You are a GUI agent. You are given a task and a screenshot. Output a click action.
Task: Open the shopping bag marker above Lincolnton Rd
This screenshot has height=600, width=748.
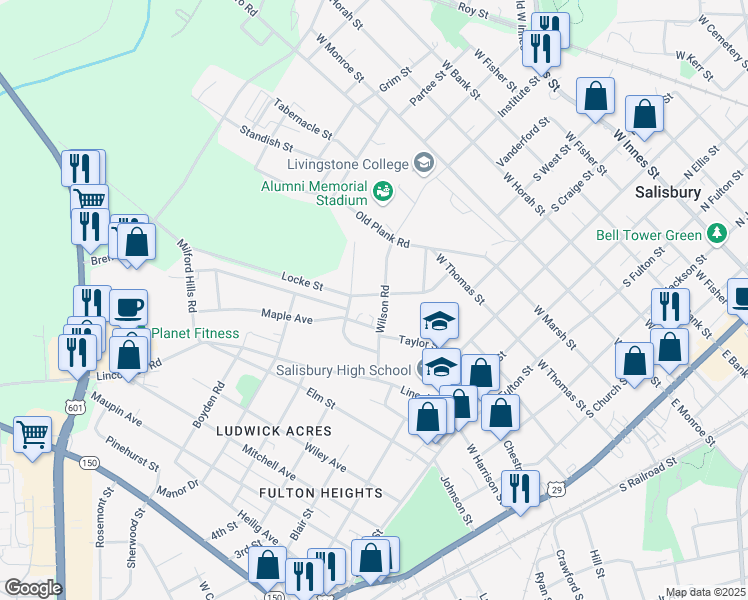pyautogui.click(x=128, y=356)
